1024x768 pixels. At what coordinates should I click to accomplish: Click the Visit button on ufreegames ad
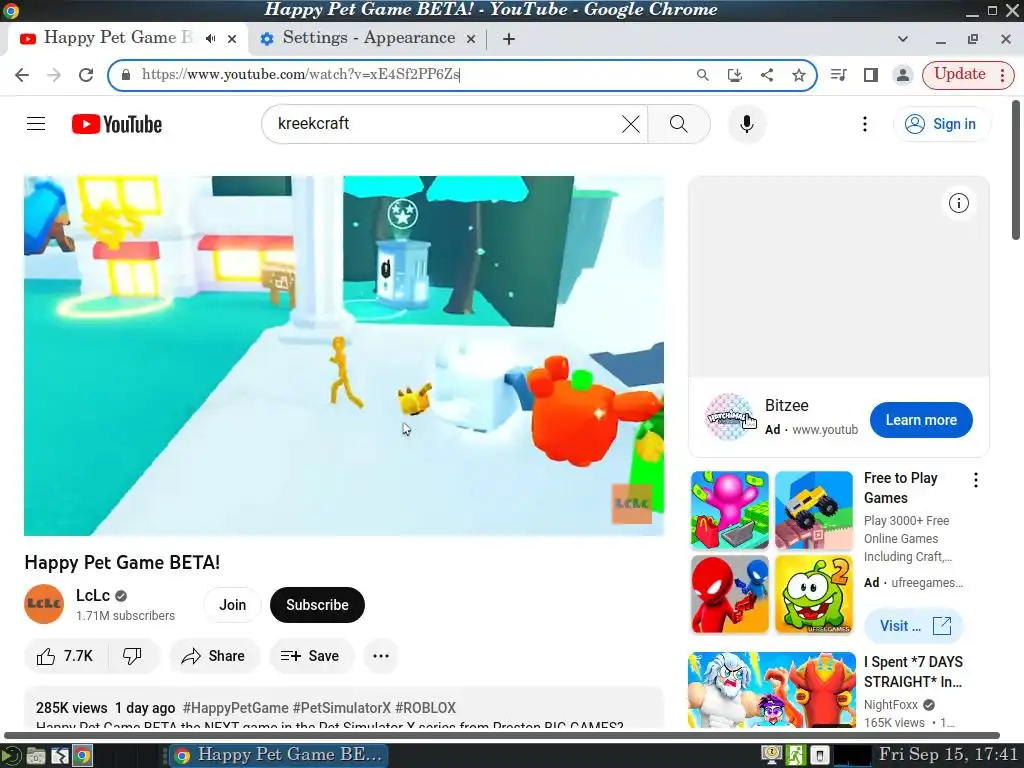click(x=914, y=626)
